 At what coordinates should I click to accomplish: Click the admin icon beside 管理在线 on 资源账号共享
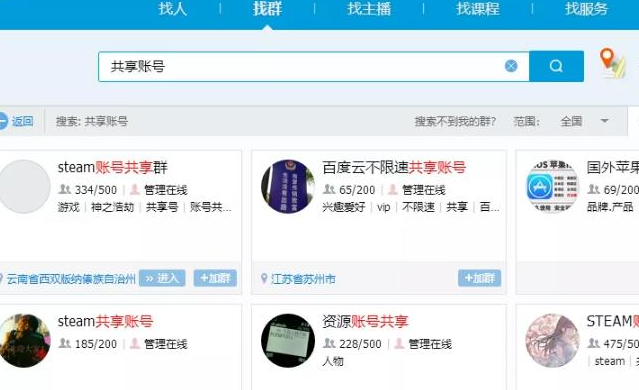click(x=399, y=344)
